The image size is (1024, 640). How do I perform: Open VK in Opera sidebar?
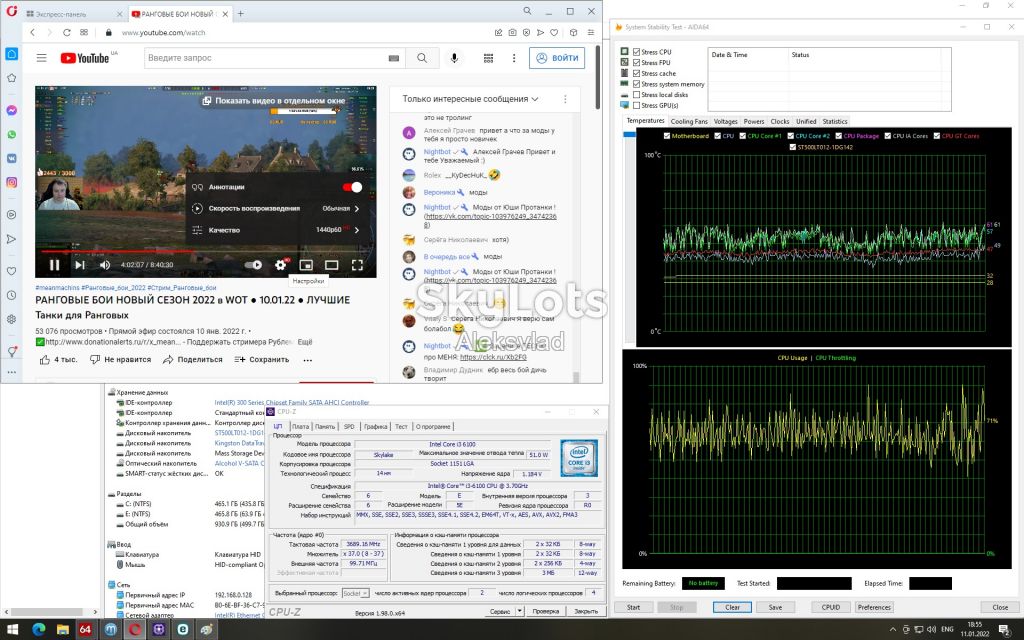click(12, 159)
